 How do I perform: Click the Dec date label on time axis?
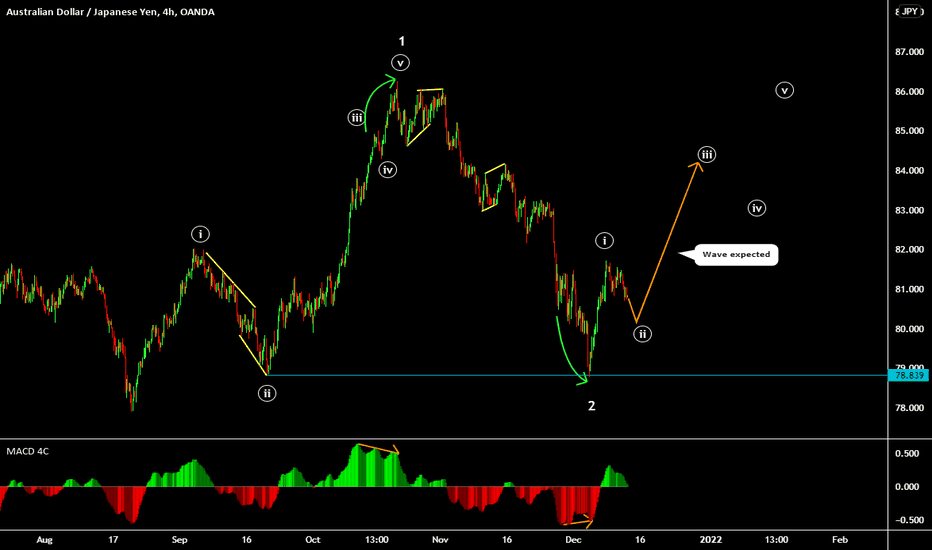click(x=573, y=540)
